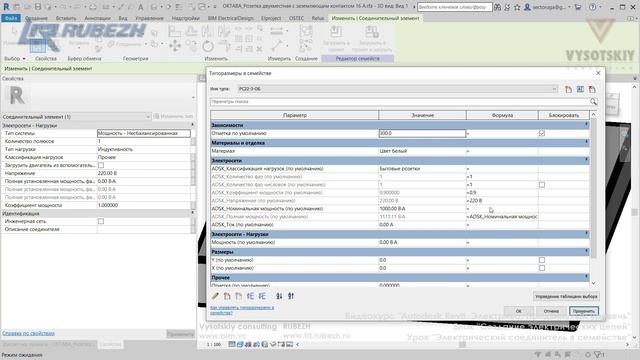Click the Отметка по умолчанию value field 300.0
The height and width of the screenshot is (360, 640).
[x=422, y=133]
